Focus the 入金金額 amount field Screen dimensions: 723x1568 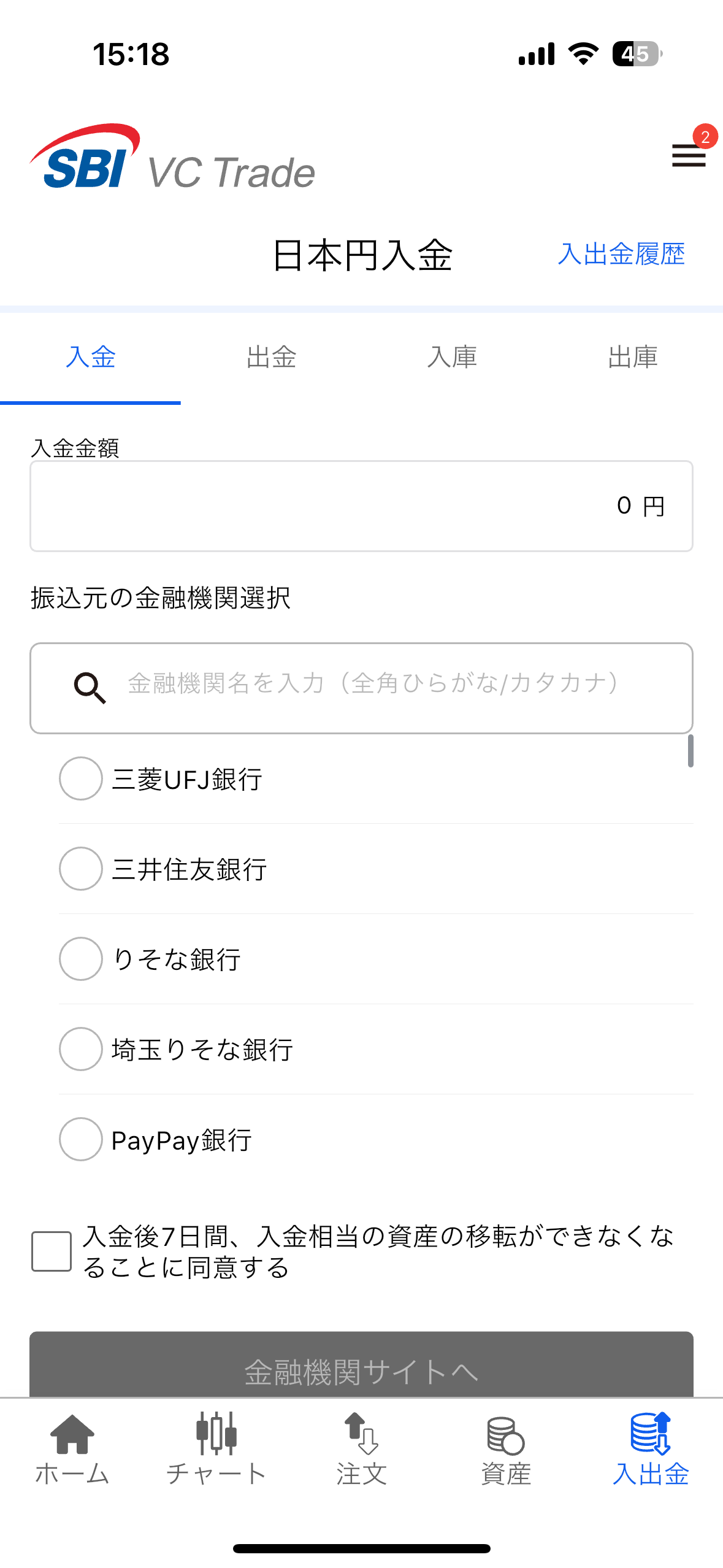361,506
